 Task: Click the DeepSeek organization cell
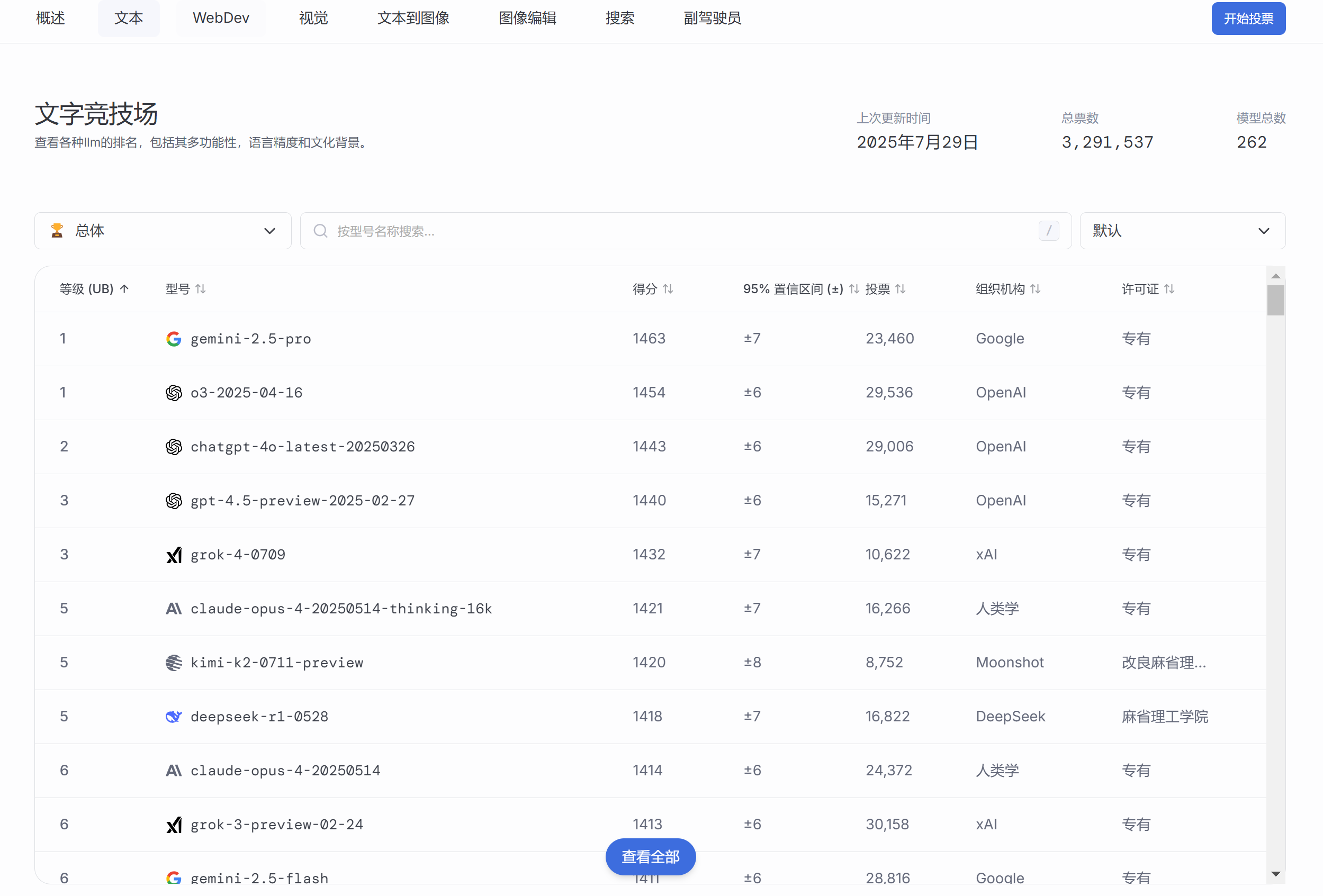coord(1011,717)
